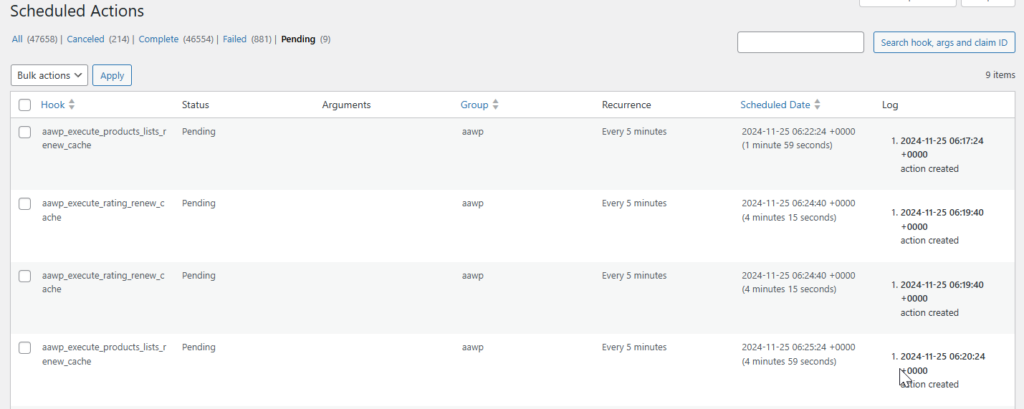Viewport: 1024px width, 409px height.
Task: Open the Bulk actions dropdown
Action: tap(49, 75)
